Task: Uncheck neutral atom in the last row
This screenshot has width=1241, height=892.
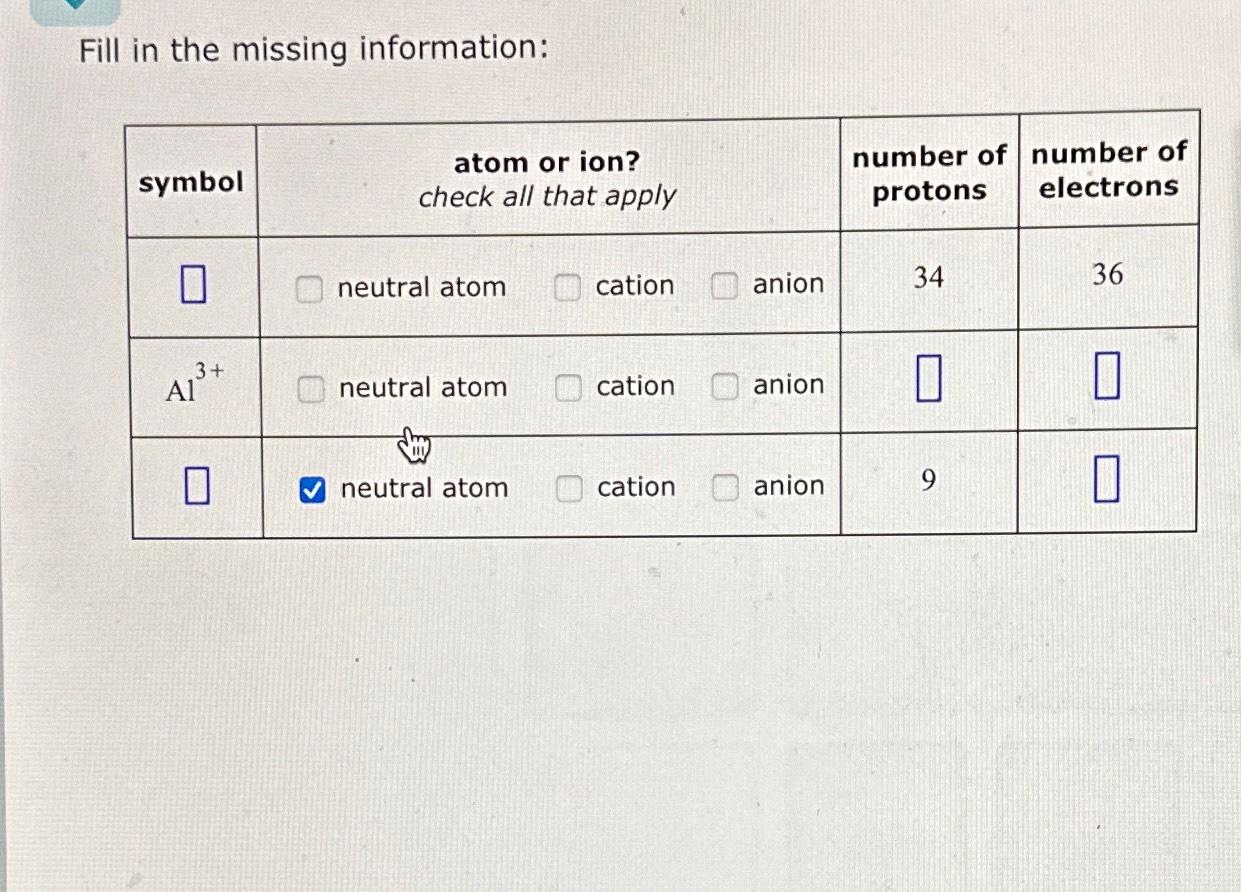Action: tap(311, 488)
